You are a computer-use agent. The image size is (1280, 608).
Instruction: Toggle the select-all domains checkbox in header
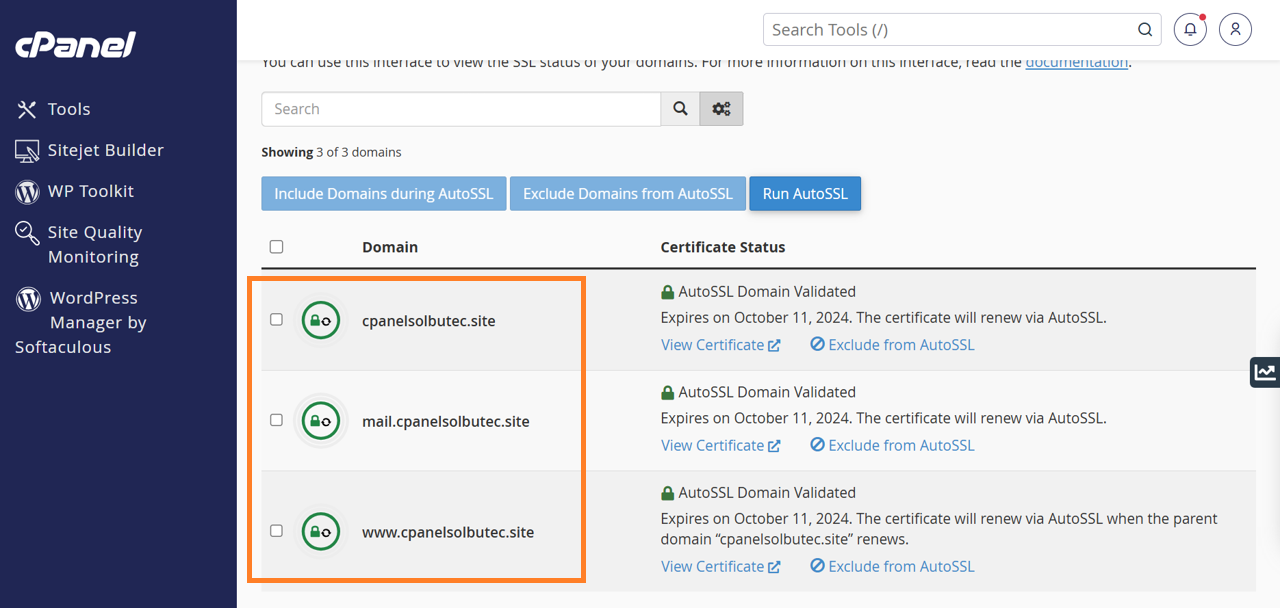[277, 247]
